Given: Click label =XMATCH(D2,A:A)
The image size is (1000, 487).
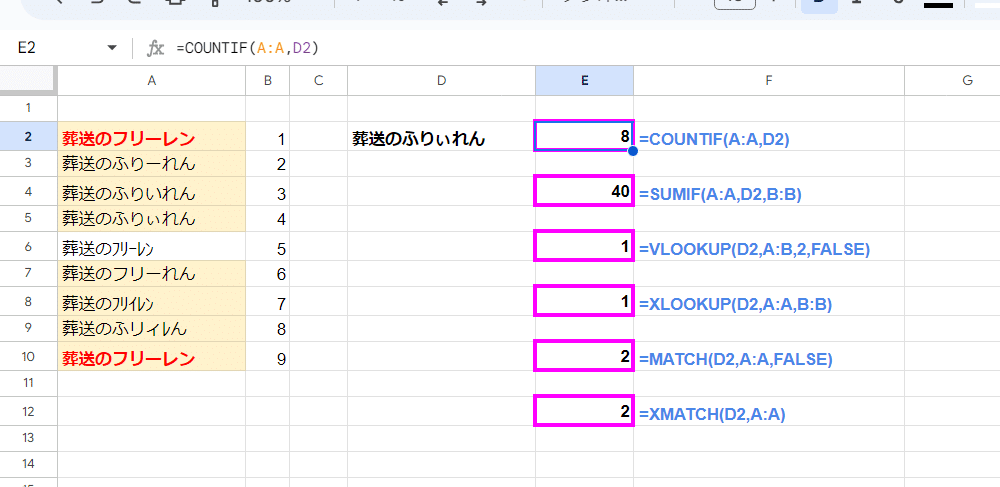Looking at the screenshot, I should (x=712, y=415).
